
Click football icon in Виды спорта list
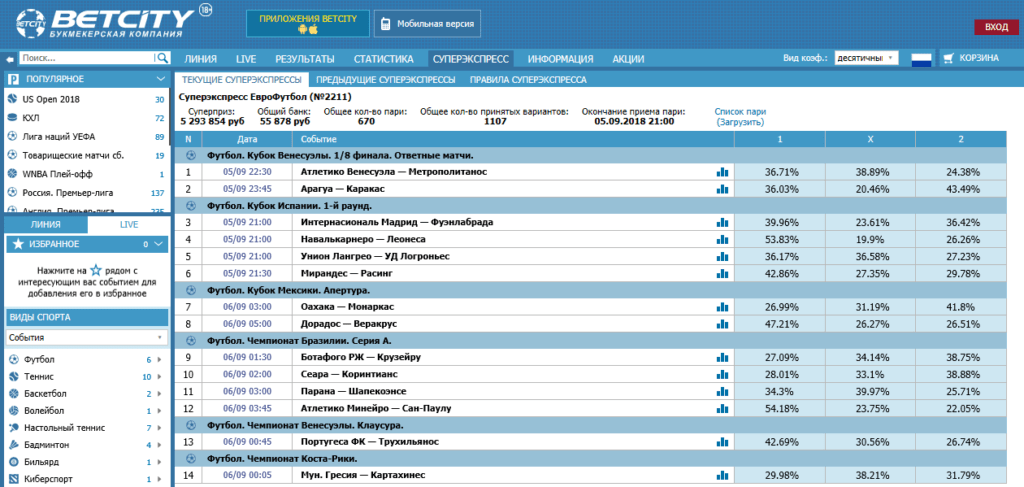(x=12, y=360)
